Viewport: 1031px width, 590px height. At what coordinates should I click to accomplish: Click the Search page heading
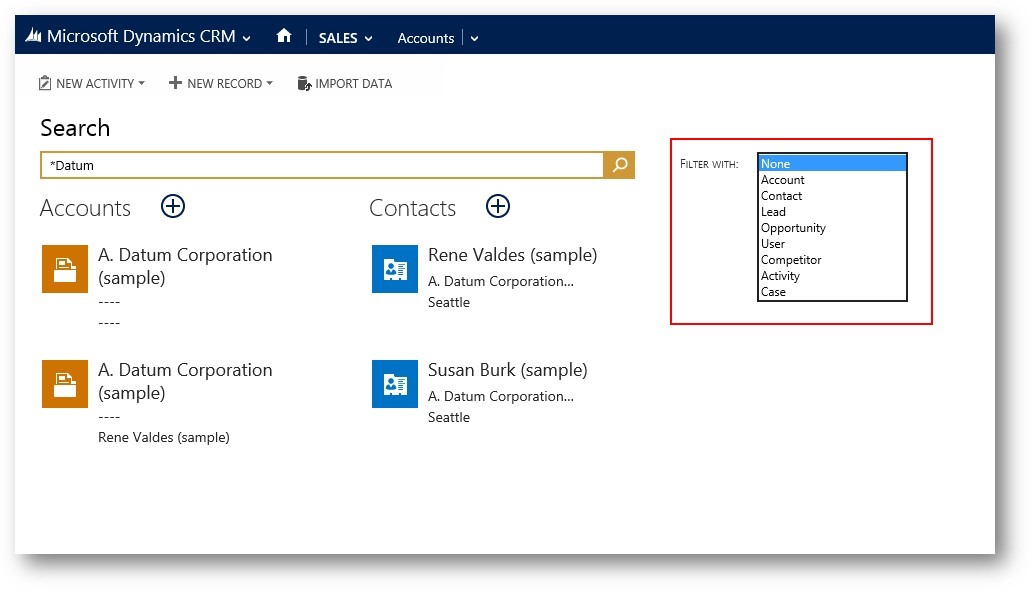coord(75,128)
